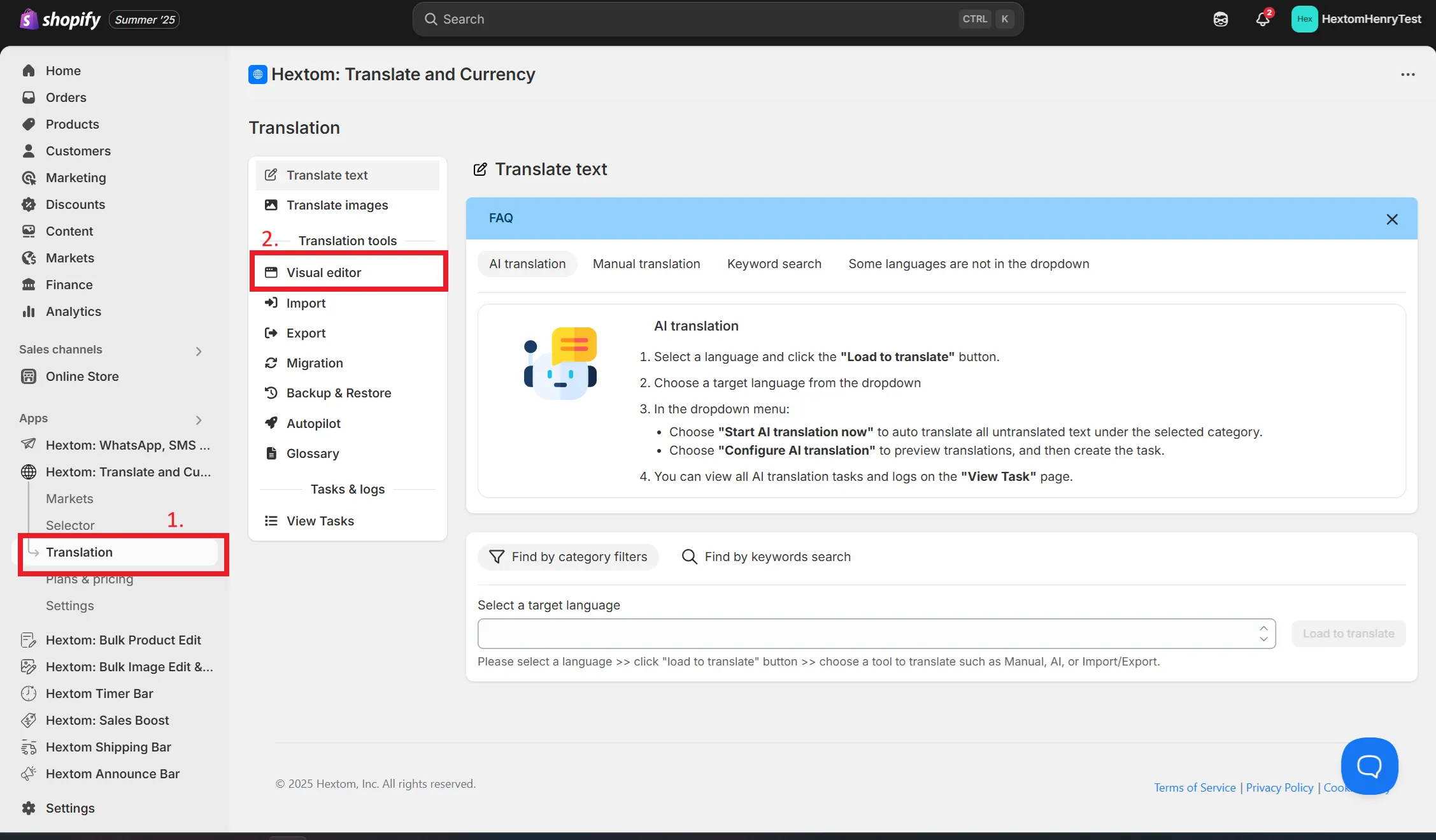Expand the Apps section chevron
The width and height of the screenshot is (1436, 840).
[199, 420]
